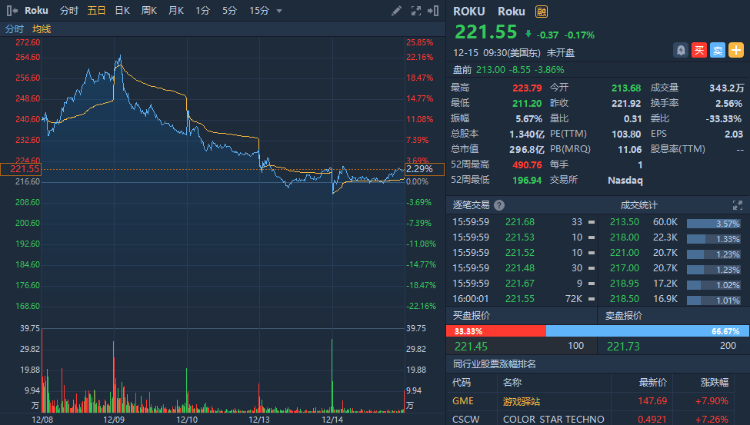Image resolution: width=750 pixels, height=425 pixels.
Task: Click the red 买 buy button
Action: [x=699, y=50]
